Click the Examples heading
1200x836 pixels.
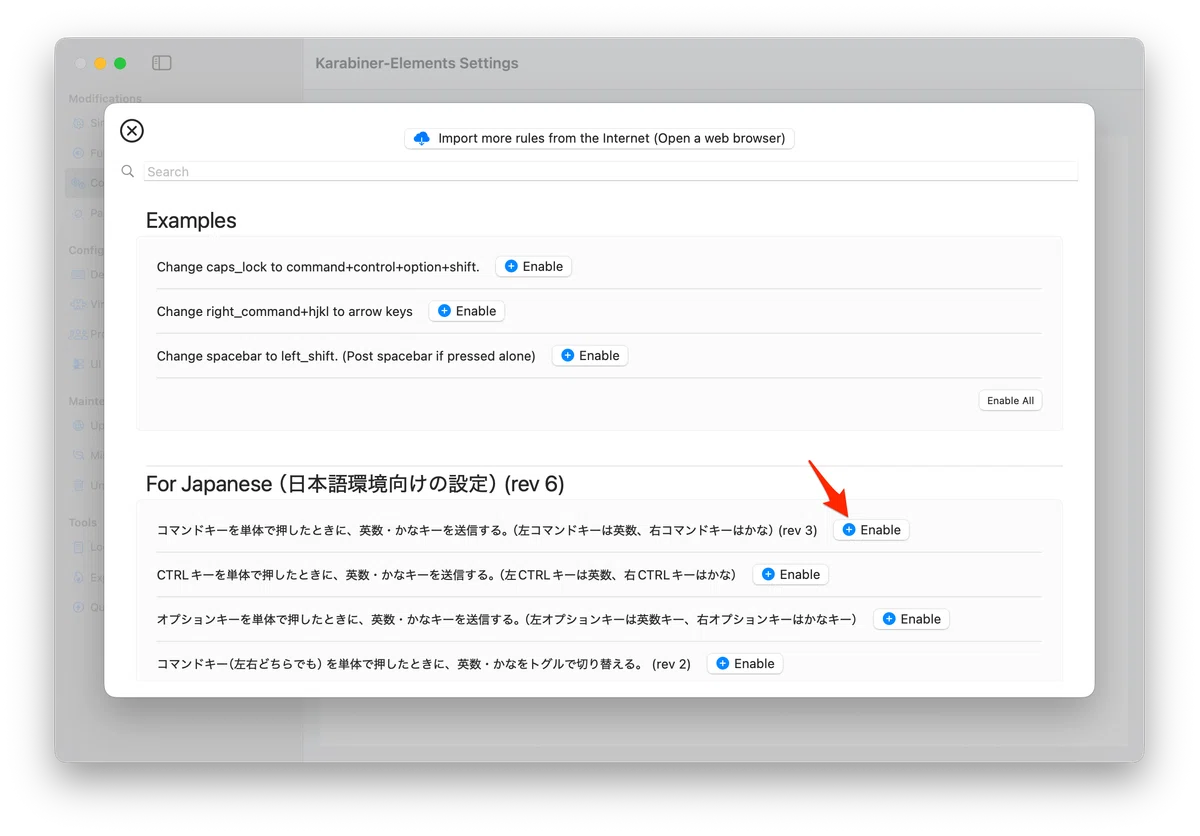pos(191,220)
